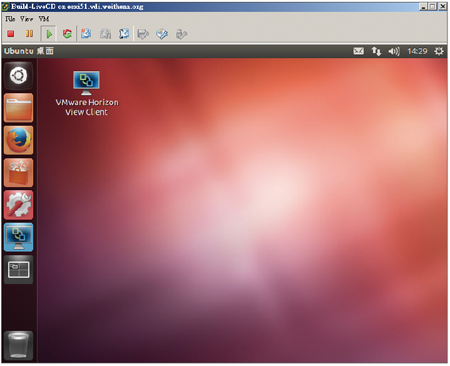Revert to snapshot icon in the toolbar
Viewport: 450px width, 366px height.
point(105,34)
